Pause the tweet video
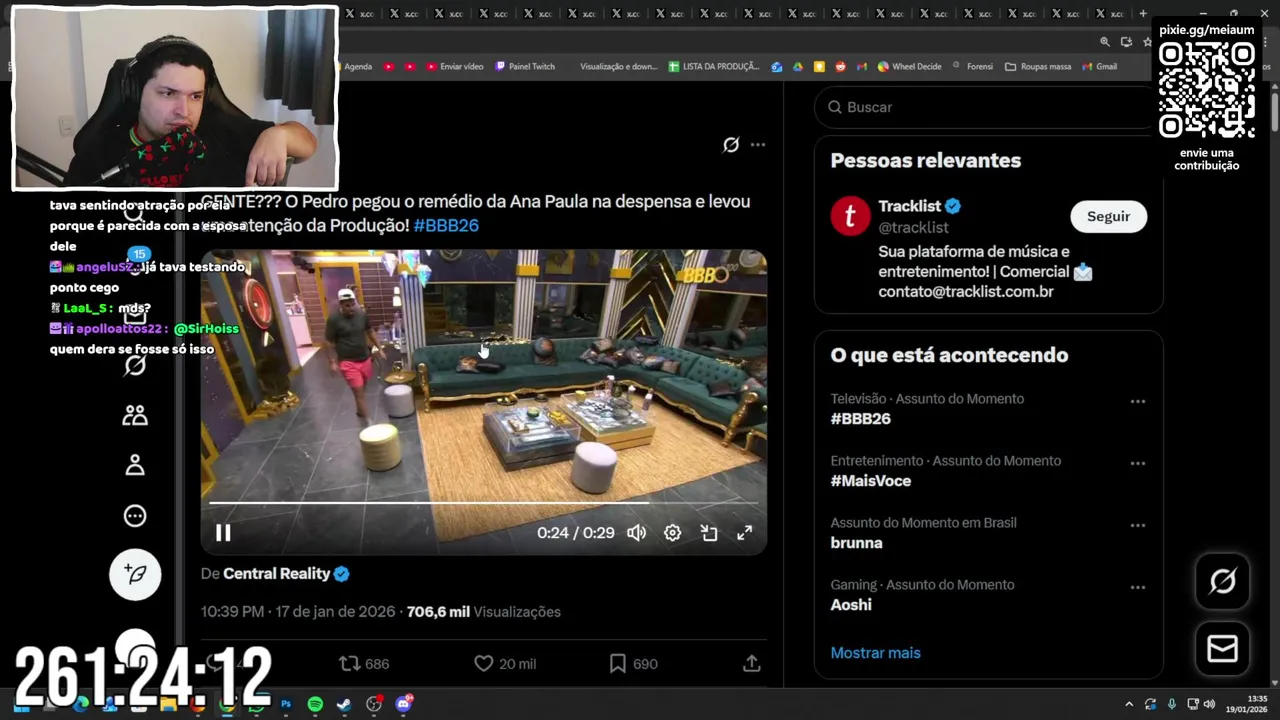The height and width of the screenshot is (720, 1280). click(x=223, y=533)
